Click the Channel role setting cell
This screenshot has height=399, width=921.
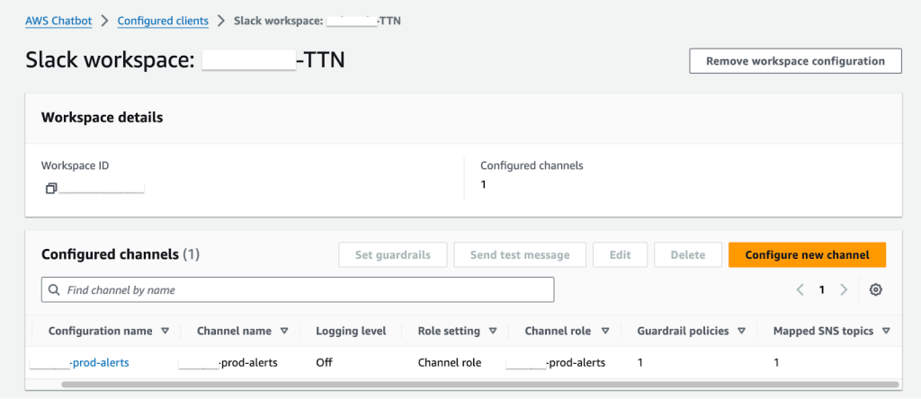pos(449,363)
